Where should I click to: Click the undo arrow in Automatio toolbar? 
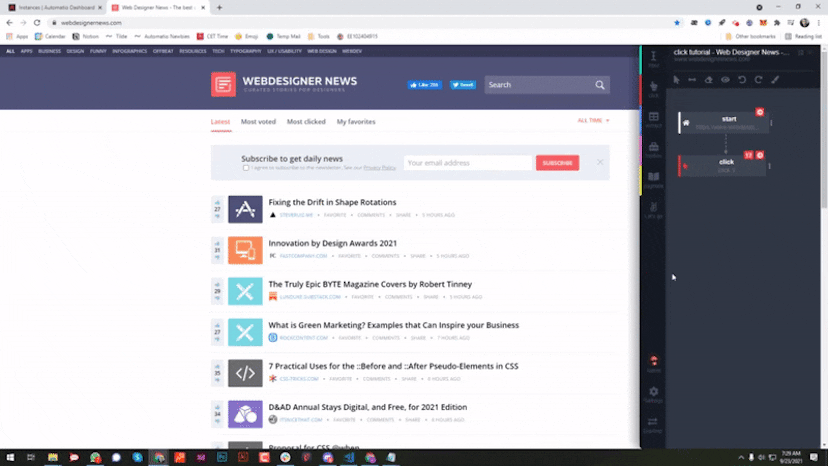pos(742,80)
